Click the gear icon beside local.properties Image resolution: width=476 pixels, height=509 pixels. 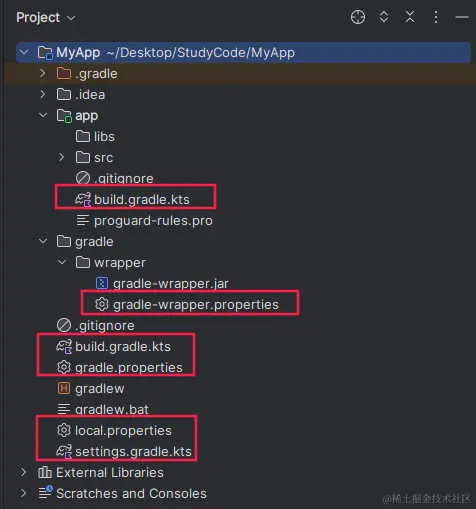64,430
